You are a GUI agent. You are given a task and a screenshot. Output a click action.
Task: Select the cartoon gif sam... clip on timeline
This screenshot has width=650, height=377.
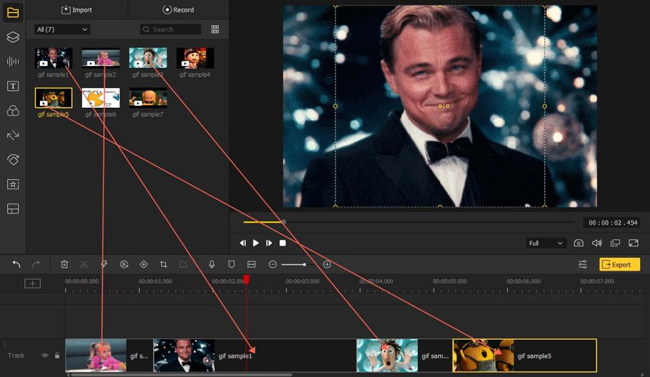coord(404,355)
